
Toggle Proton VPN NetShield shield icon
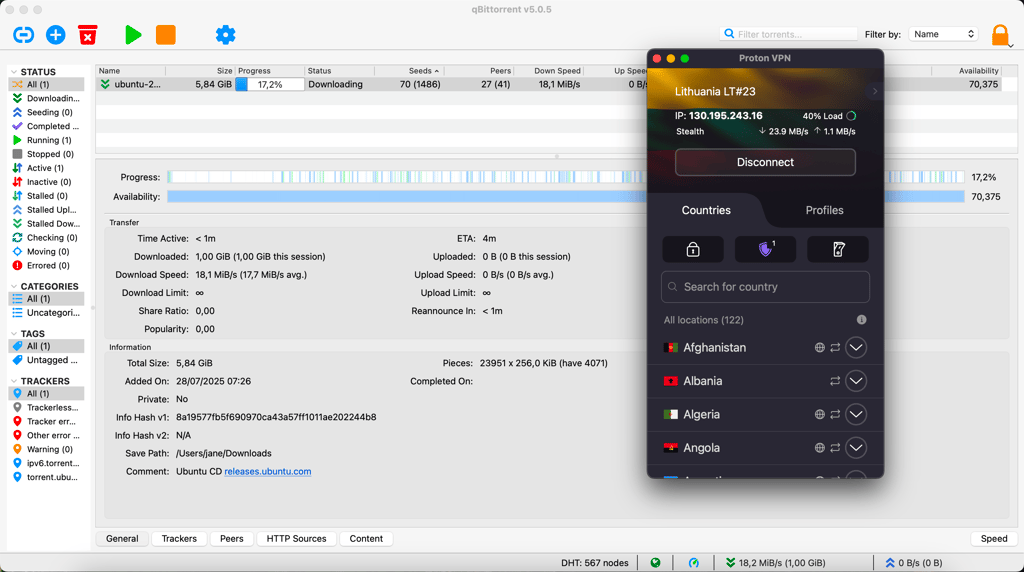[765, 249]
